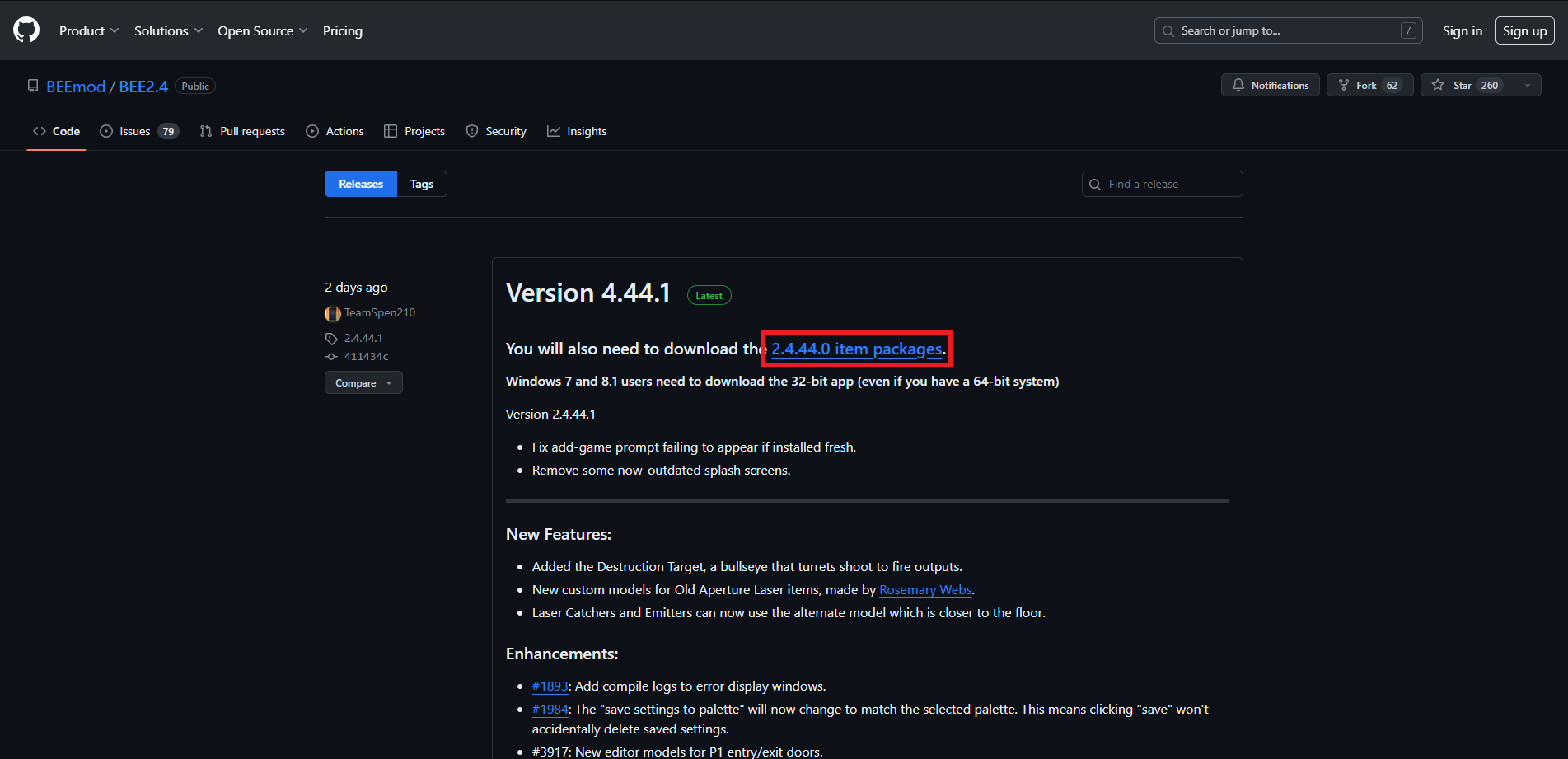Open commit 411434c link
1568x759 pixels.
tap(367, 357)
